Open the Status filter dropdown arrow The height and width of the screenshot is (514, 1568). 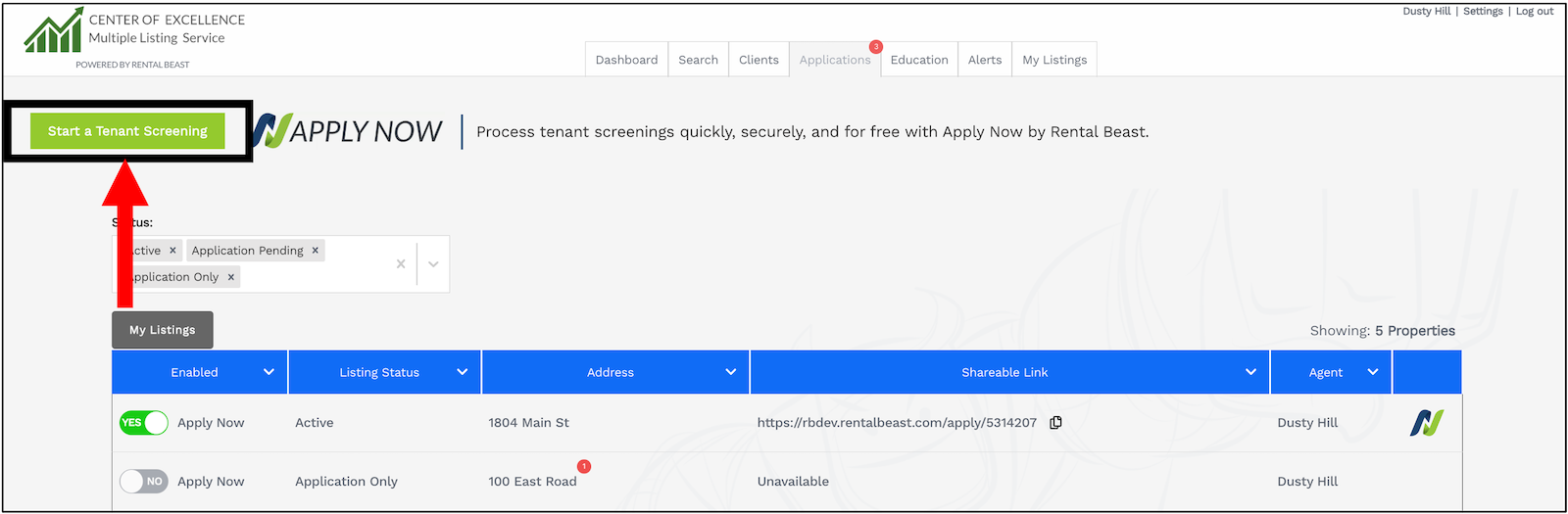(x=433, y=263)
